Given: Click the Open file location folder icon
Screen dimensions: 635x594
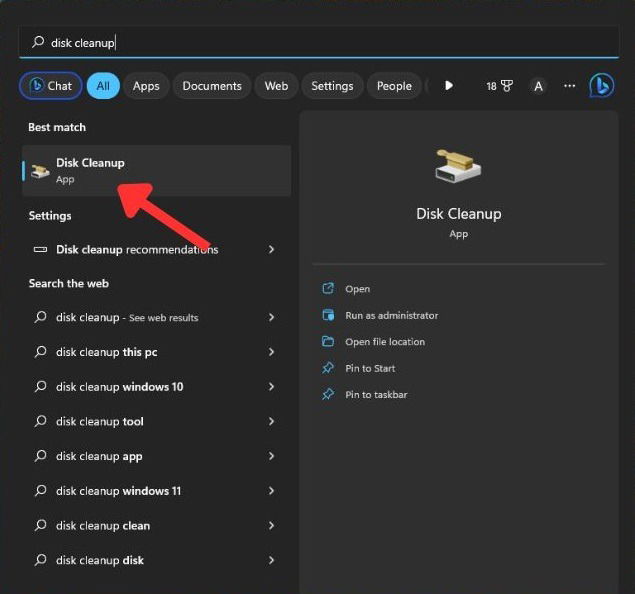Looking at the screenshot, I should pos(328,341).
